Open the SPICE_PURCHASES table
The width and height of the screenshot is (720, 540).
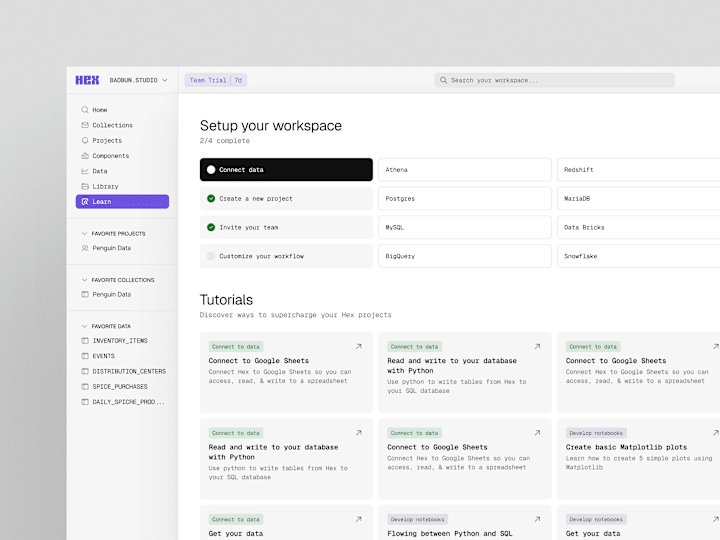(x=120, y=387)
